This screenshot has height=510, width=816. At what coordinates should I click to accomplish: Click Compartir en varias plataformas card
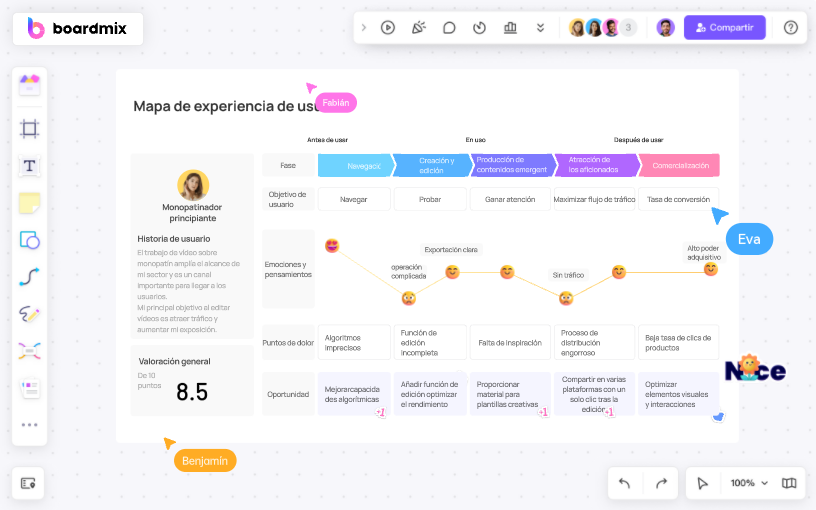coord(594,394)
